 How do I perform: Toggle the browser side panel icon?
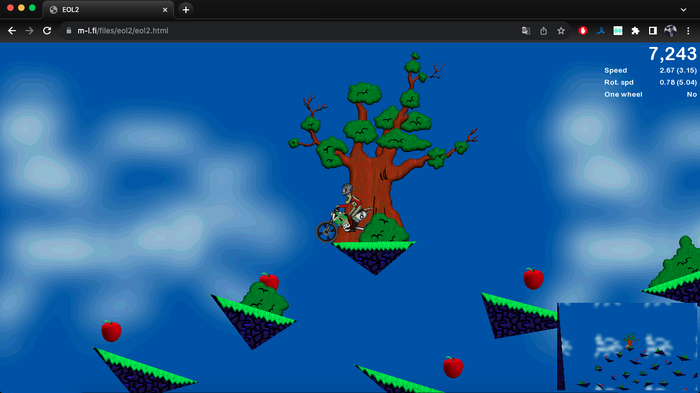coord(653,31)
